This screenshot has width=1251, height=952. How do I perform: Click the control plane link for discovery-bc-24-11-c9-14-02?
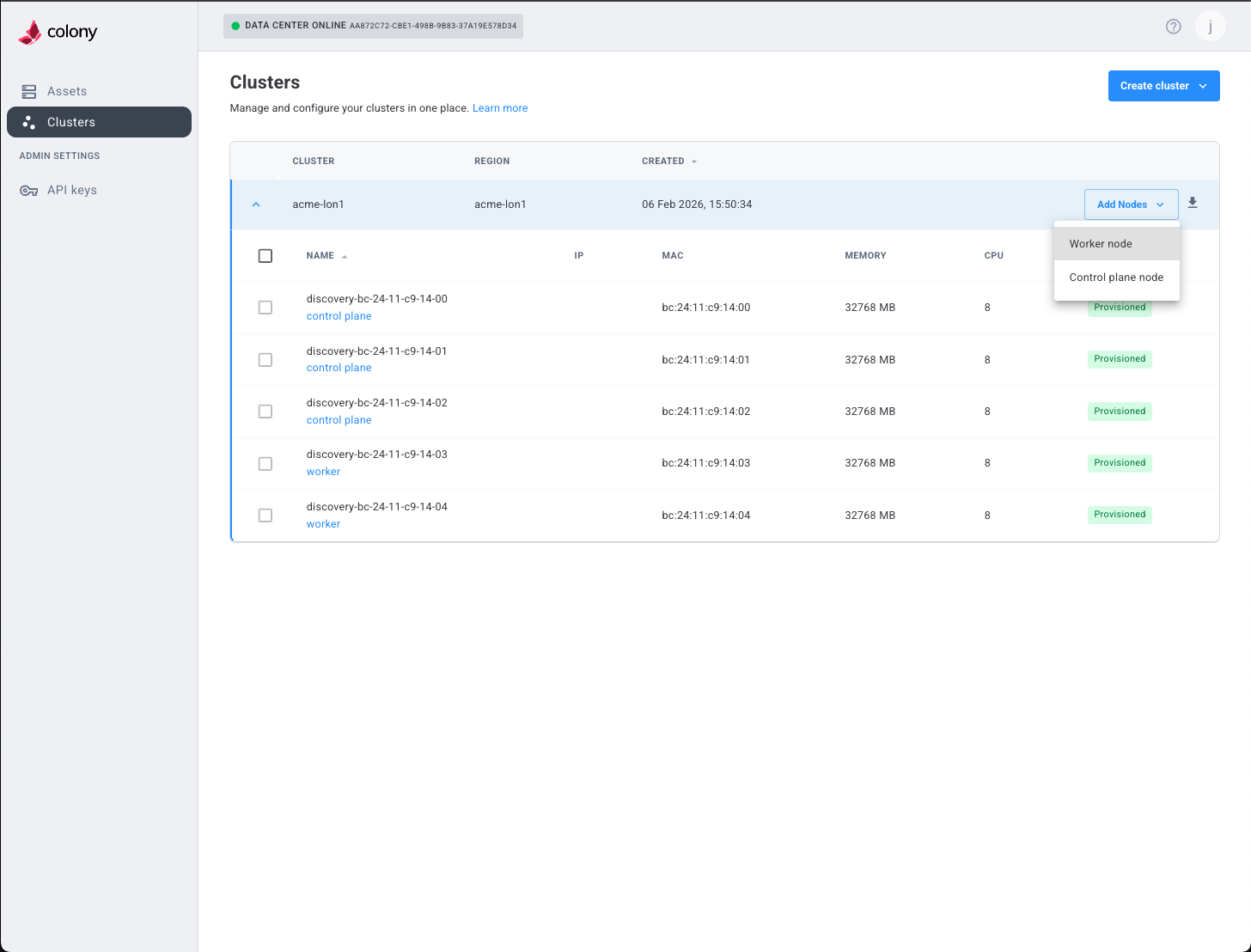339,419
